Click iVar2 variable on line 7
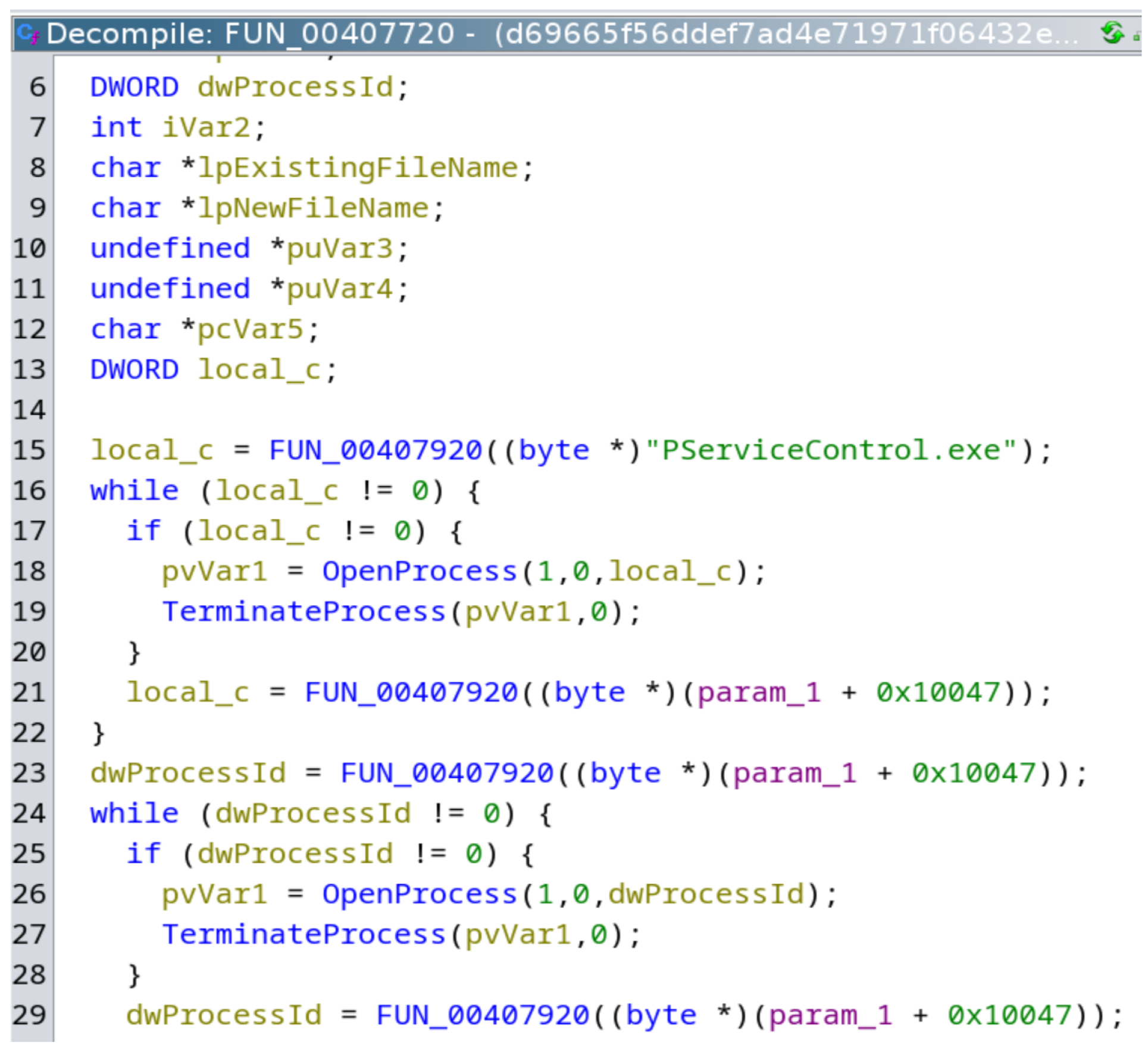The width and height of the screenshot is (1148, 1052). pos(206,127)
